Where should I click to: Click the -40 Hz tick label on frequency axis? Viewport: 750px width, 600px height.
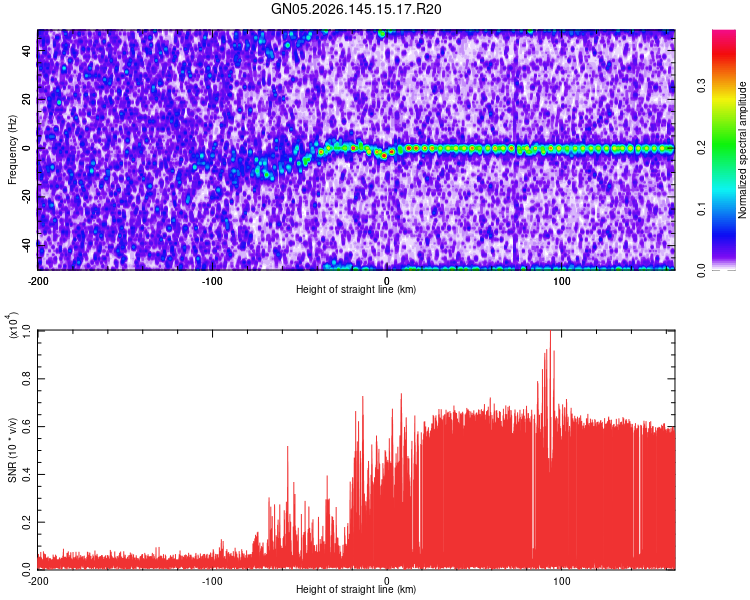(x=27, y=245)
